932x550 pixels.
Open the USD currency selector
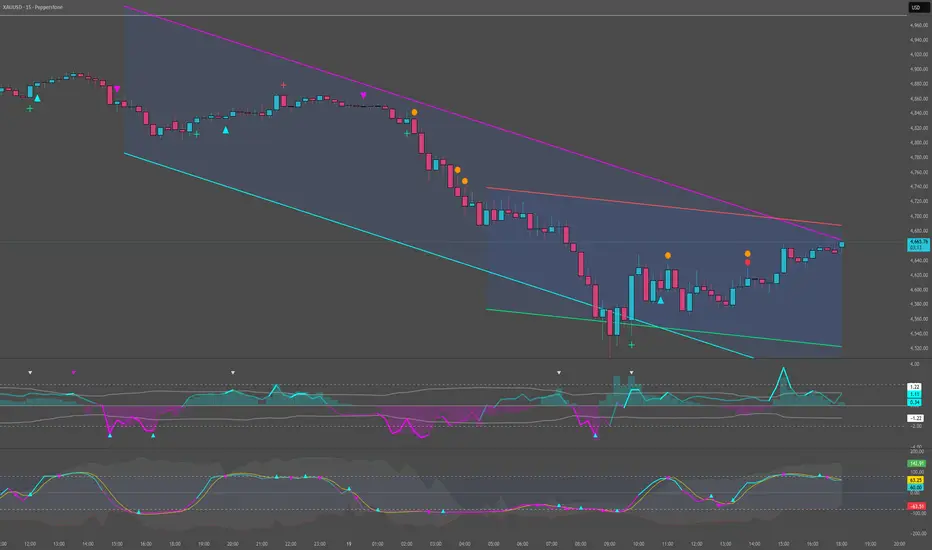916,8
